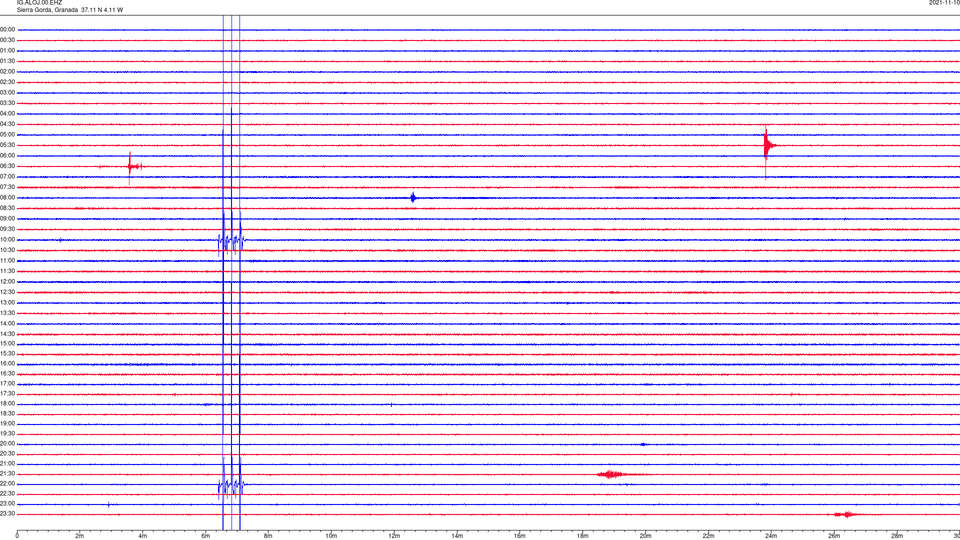
Task: Click the 14m tick label on the axis
Action: click(457, 536)
